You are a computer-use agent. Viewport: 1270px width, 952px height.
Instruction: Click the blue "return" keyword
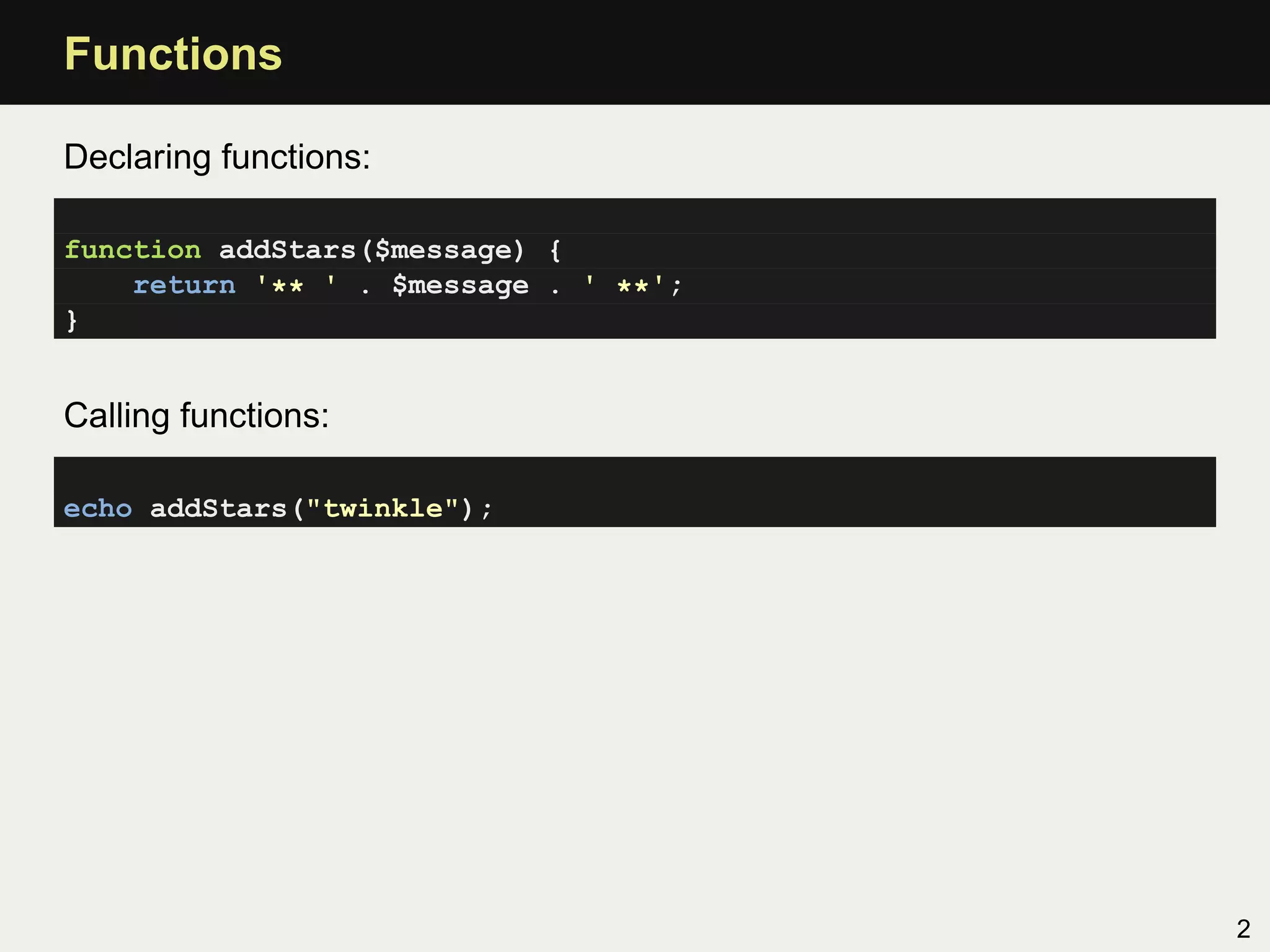[x=184, y=285]
